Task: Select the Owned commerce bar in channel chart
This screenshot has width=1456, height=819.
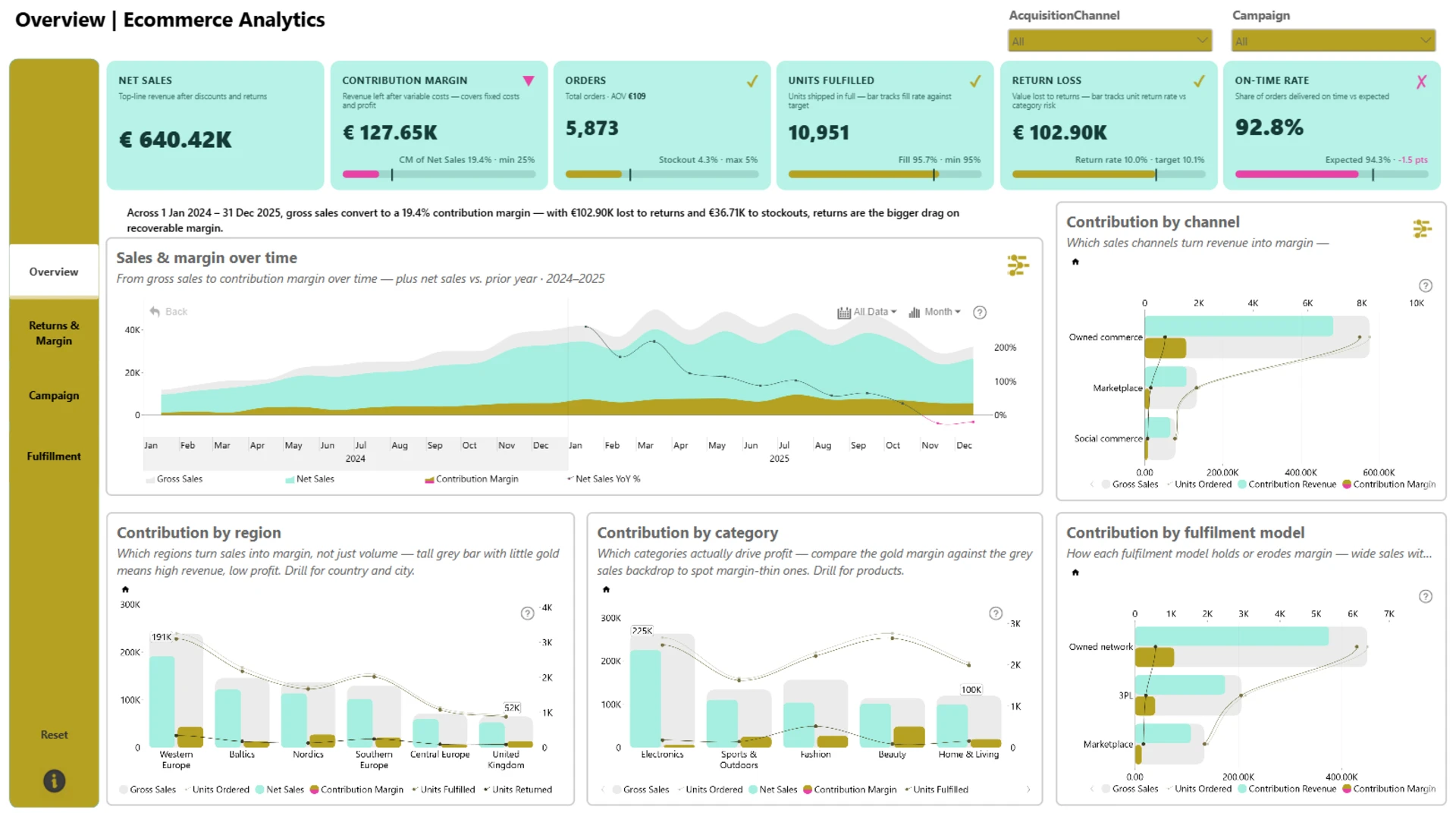Action: click(1257, 337)
